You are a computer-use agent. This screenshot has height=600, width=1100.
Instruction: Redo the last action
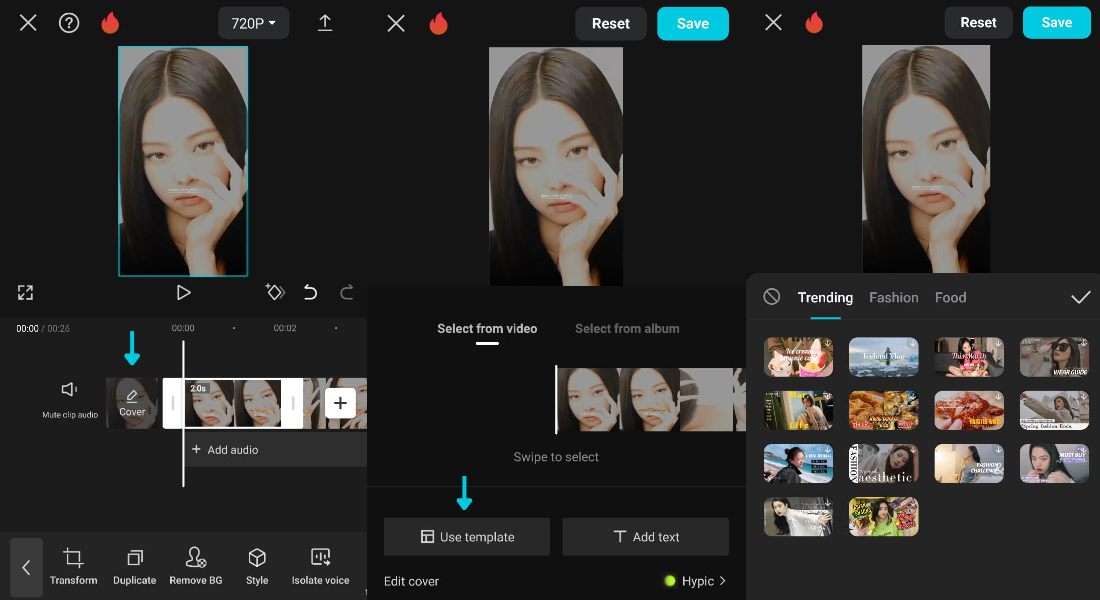(347, 292)
